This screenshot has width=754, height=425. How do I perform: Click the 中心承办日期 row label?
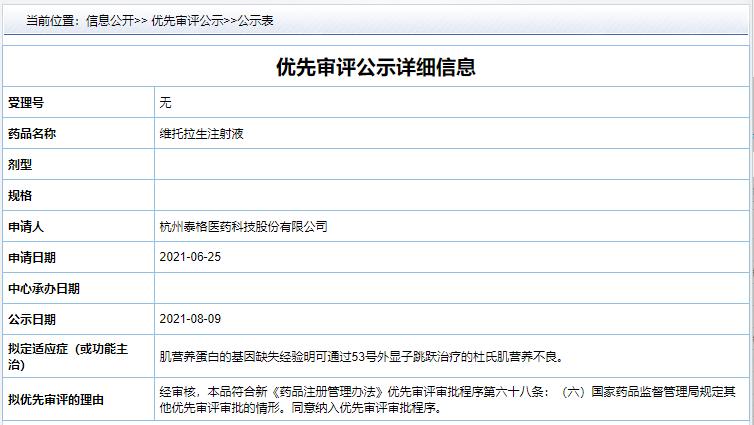[x=44, y=288]
